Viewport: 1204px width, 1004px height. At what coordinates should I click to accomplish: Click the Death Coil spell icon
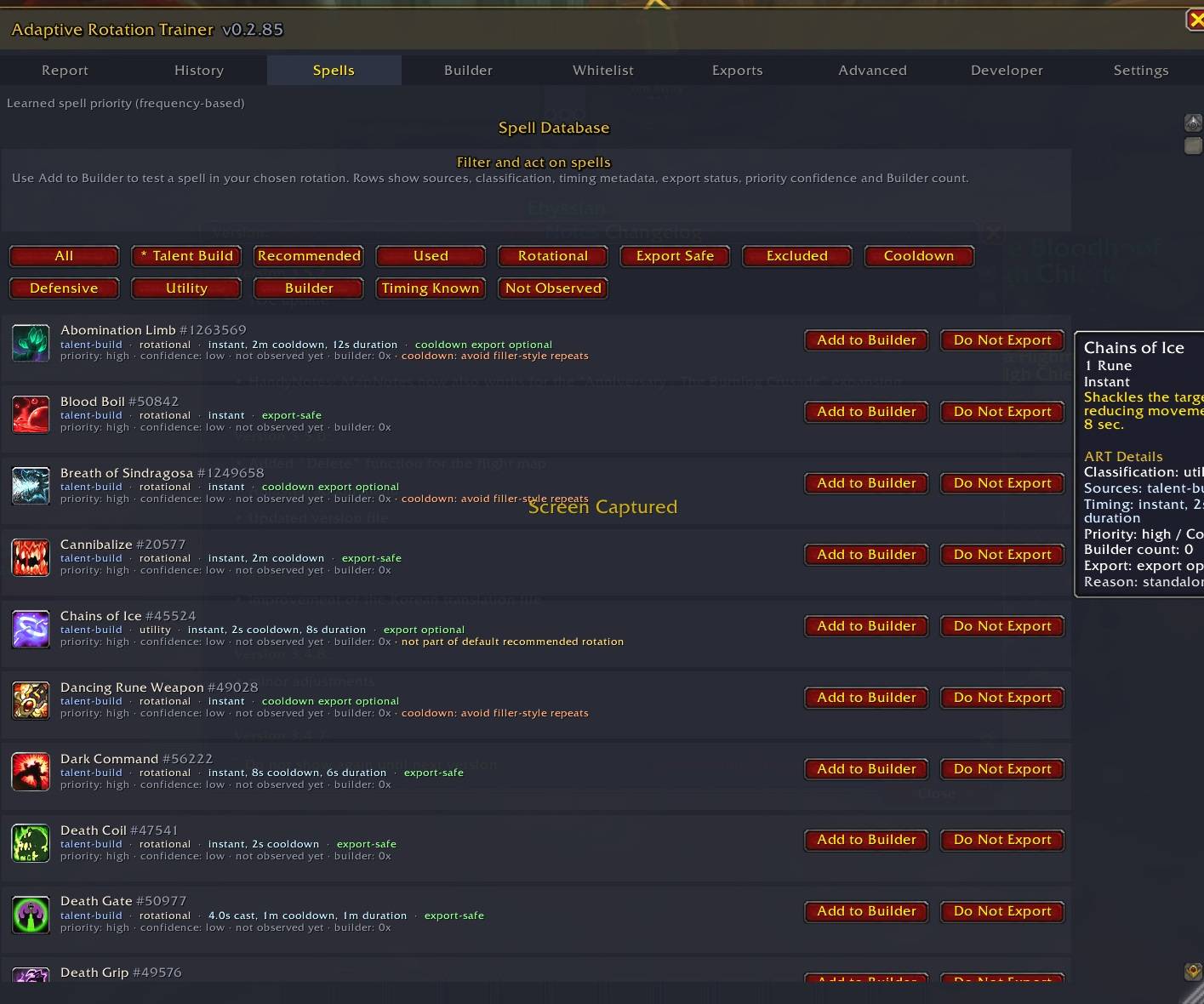[31, 843]
